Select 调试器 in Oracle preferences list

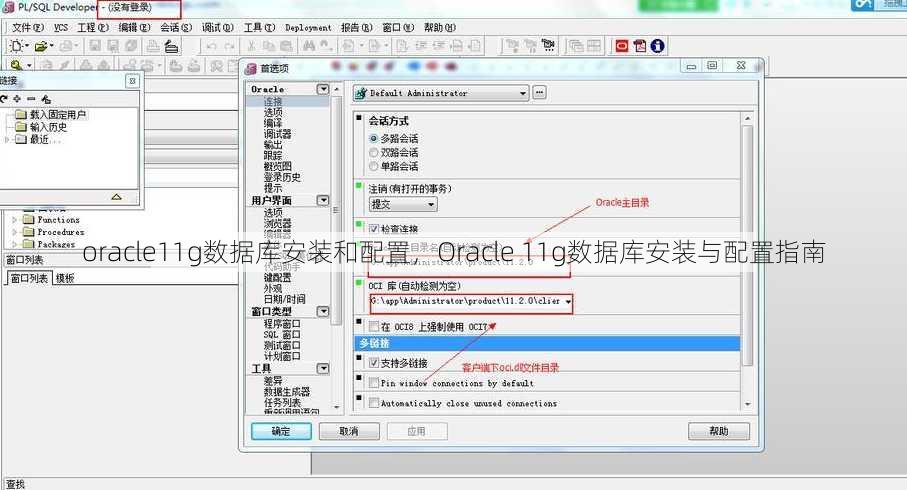click(278, 134)
